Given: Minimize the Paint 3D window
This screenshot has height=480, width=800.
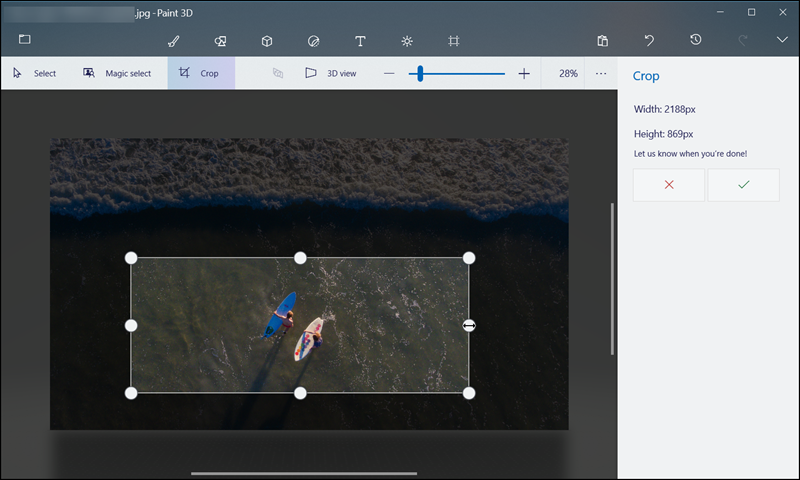Looking at the screenshot, I should (x=720, y=12).
